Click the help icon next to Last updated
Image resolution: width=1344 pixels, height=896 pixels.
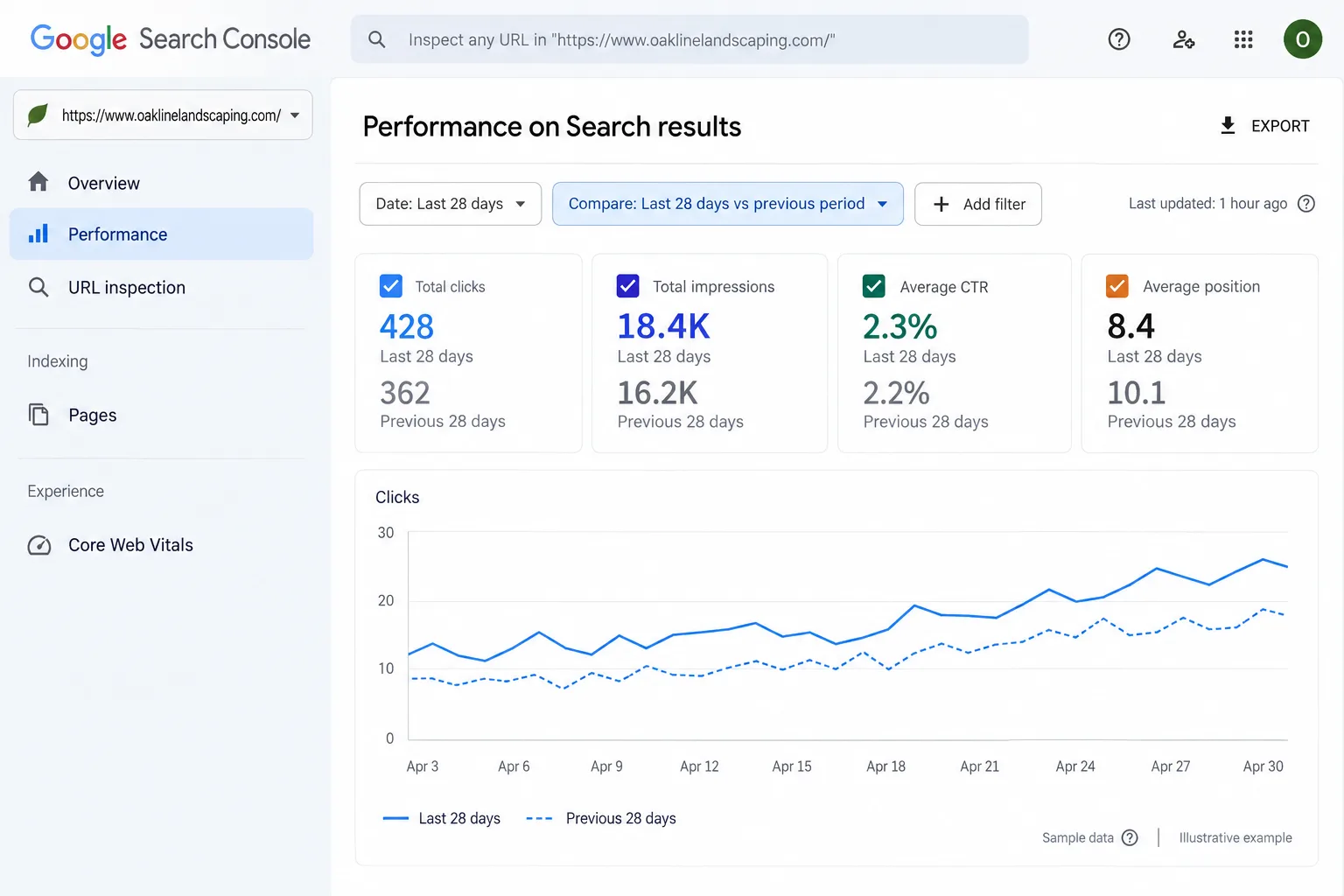1306,204
